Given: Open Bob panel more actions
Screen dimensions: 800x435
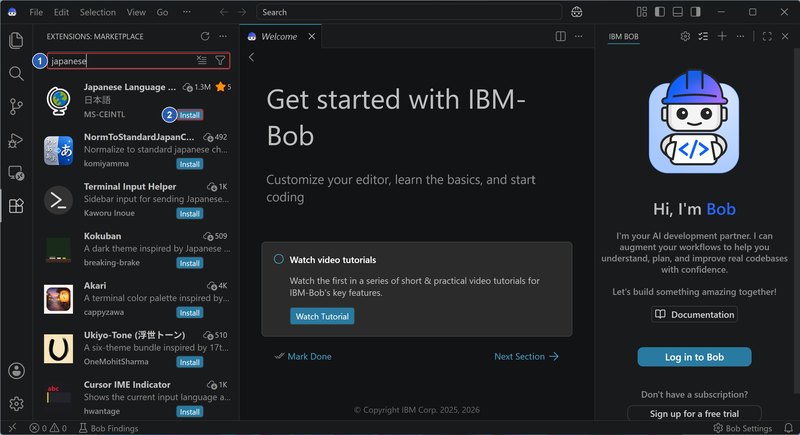Looking at the screenshot, I should tap(740, 36).
